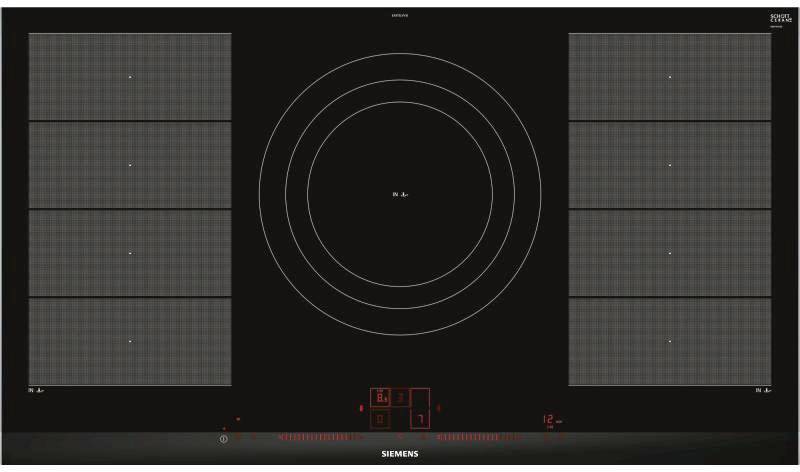
Task: Select the zone display showing 8
Action: (380, 398)
